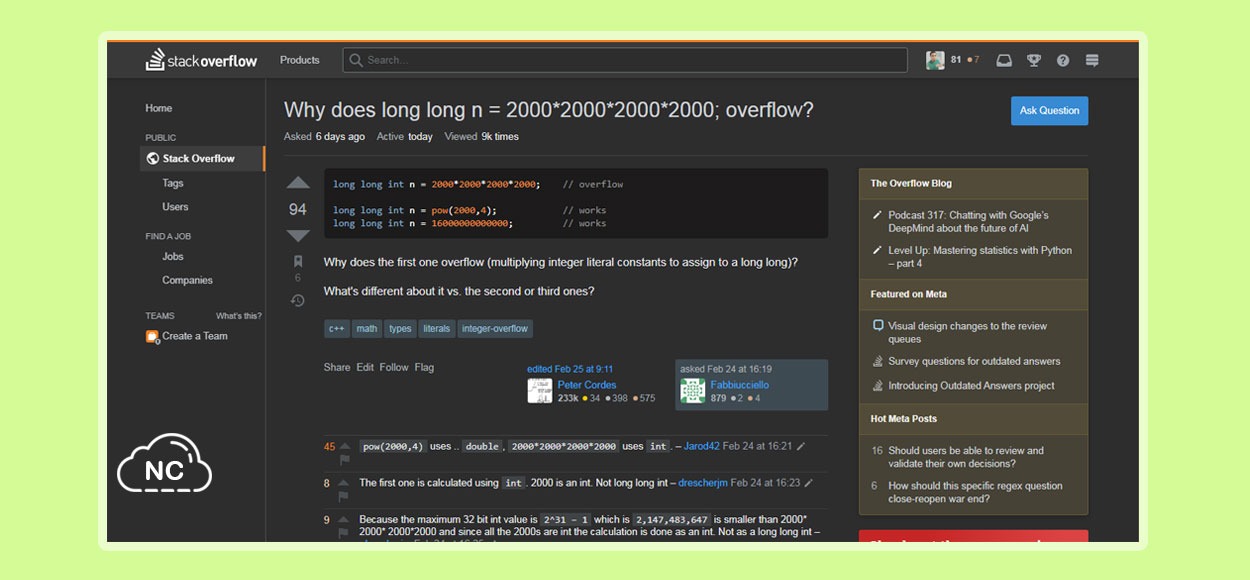
Task: Open Fabbiucciello profile link
Action: click(740, 385)
